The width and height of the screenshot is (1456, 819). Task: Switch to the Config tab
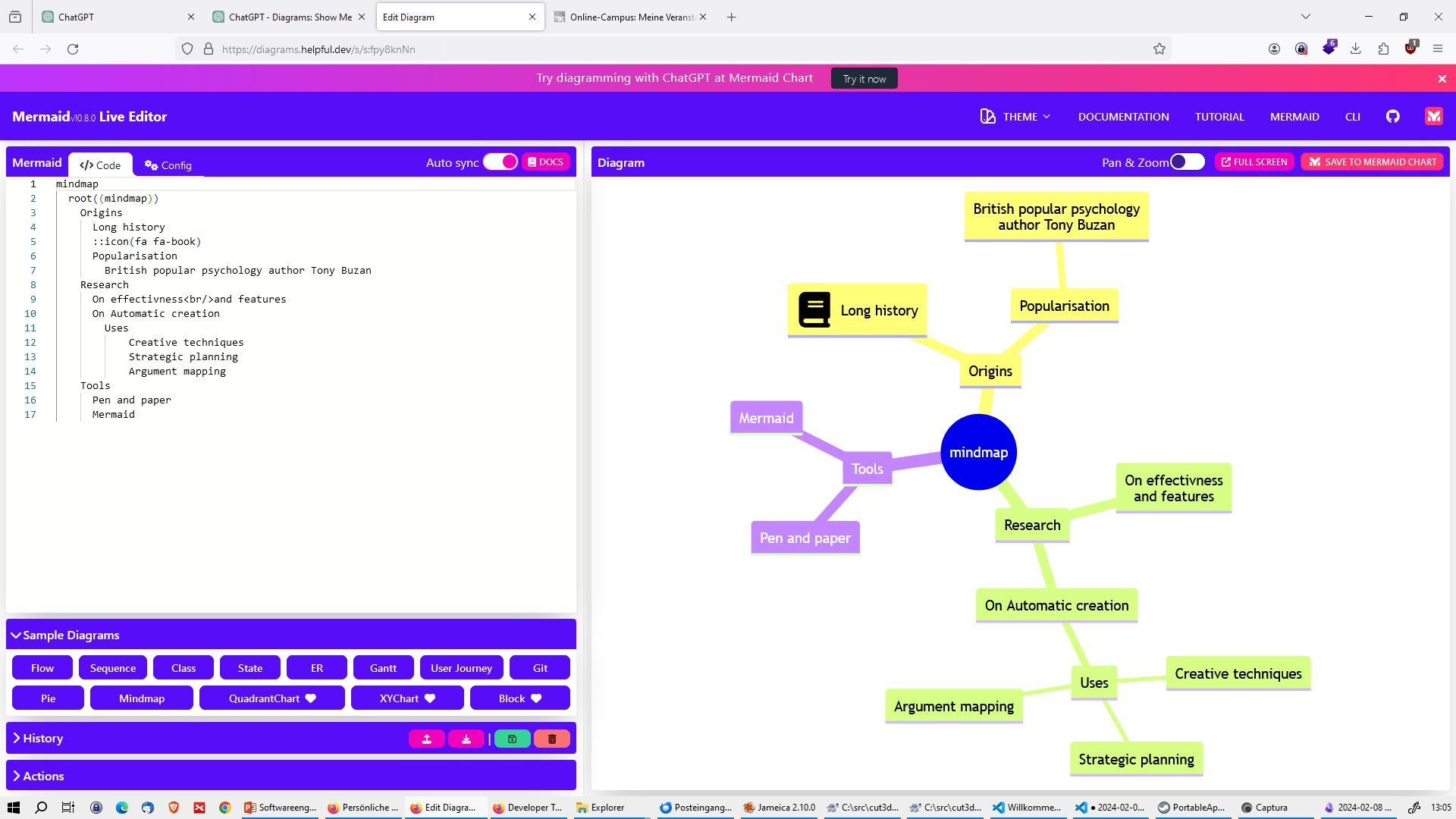click(x=168, y=165)
